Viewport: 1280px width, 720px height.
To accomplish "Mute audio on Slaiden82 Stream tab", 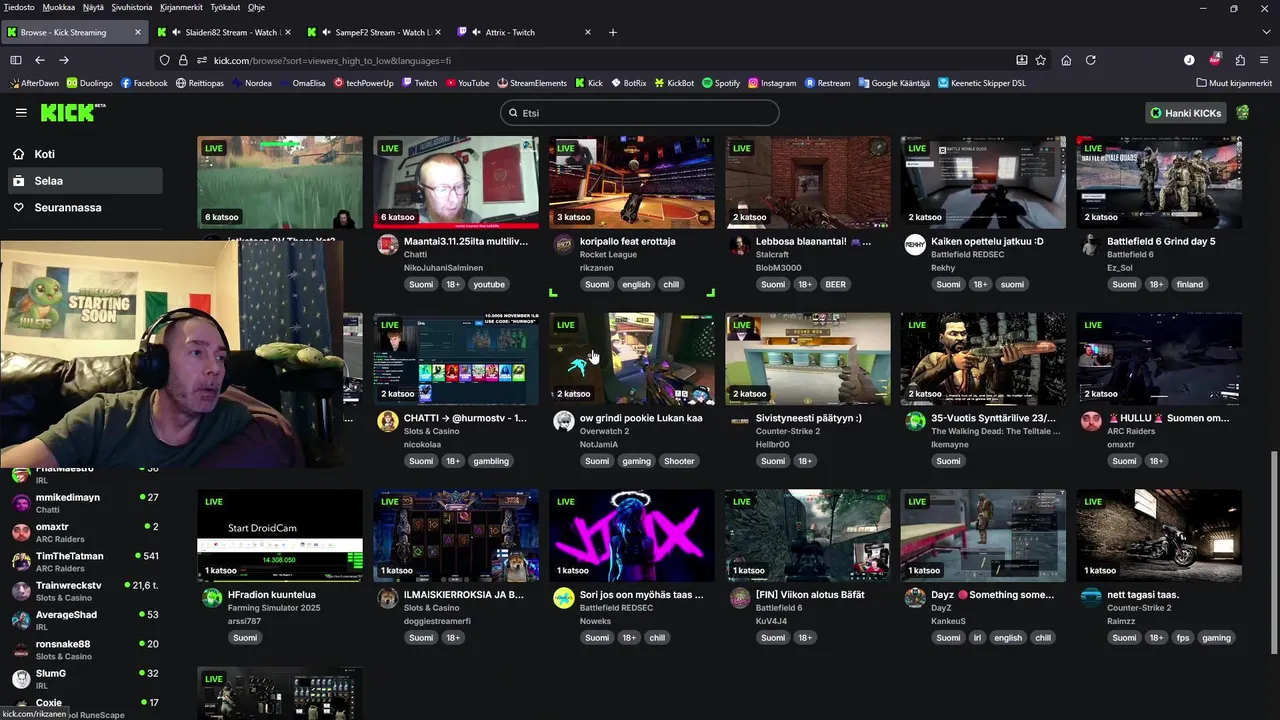I will coord(177,32).
